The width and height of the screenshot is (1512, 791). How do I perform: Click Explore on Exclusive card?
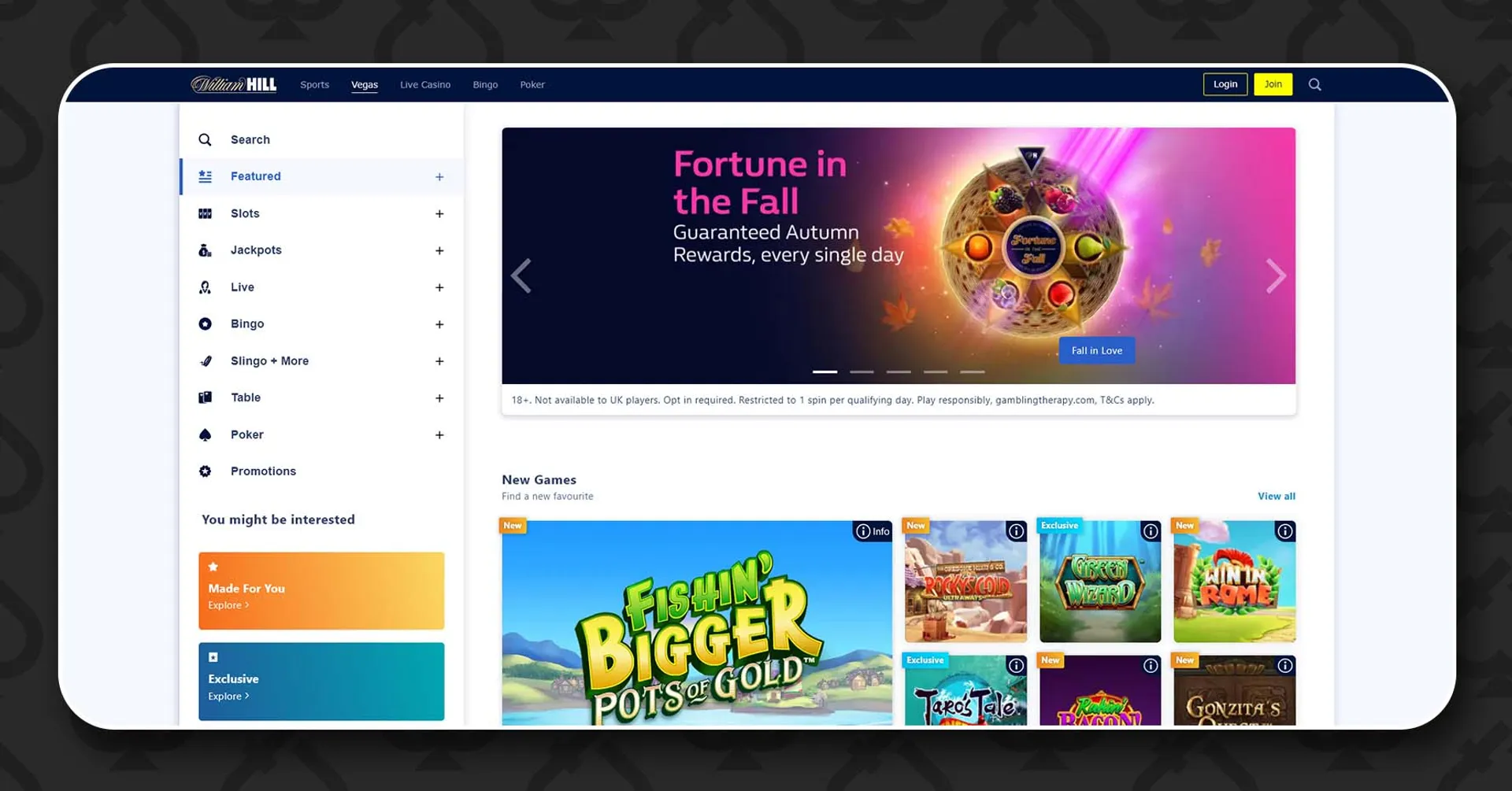click(x=228, y=697)
